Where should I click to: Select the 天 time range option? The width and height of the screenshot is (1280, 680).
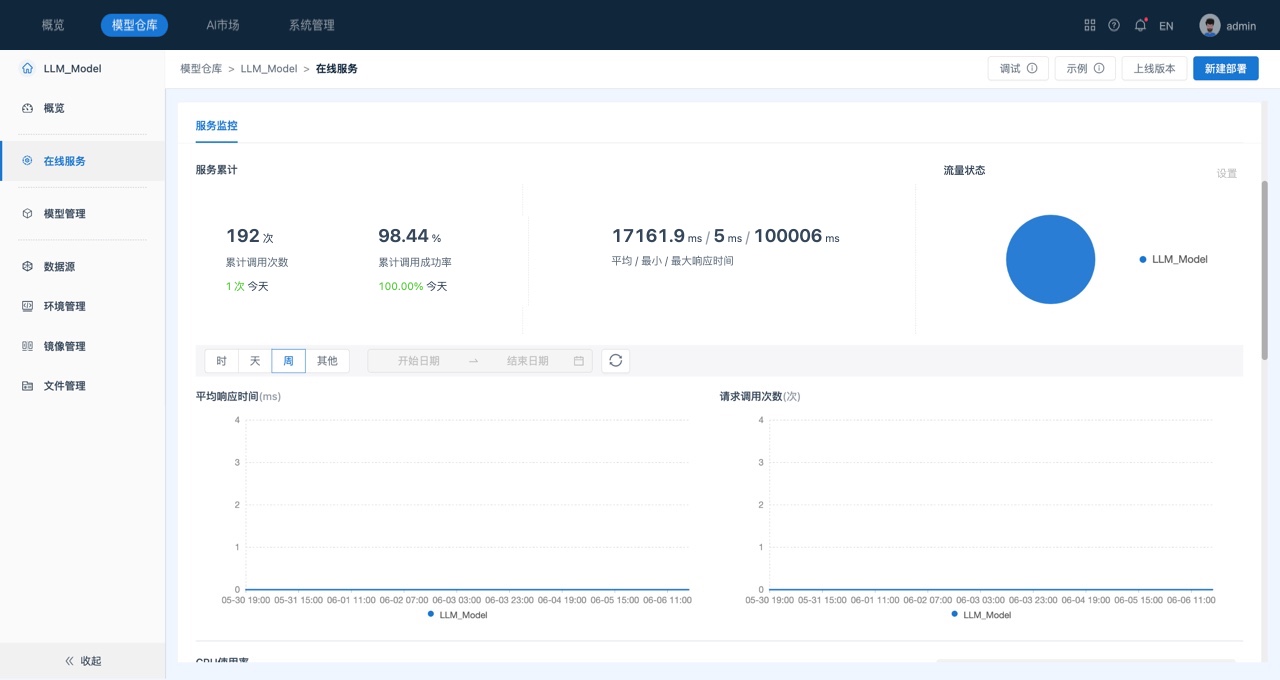coord(255,361)
